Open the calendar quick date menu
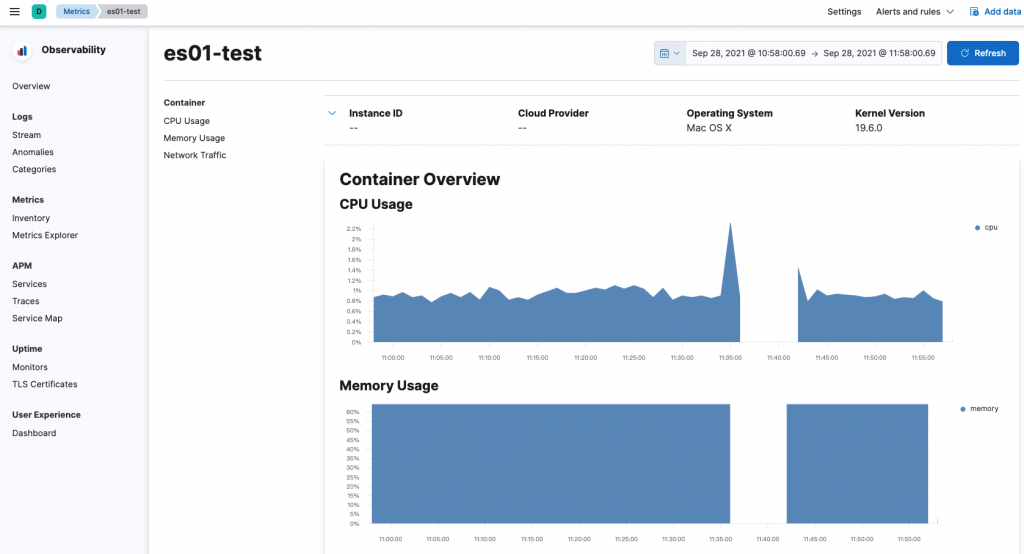Viewport: 1024px width, 554px height. point(669,53)
